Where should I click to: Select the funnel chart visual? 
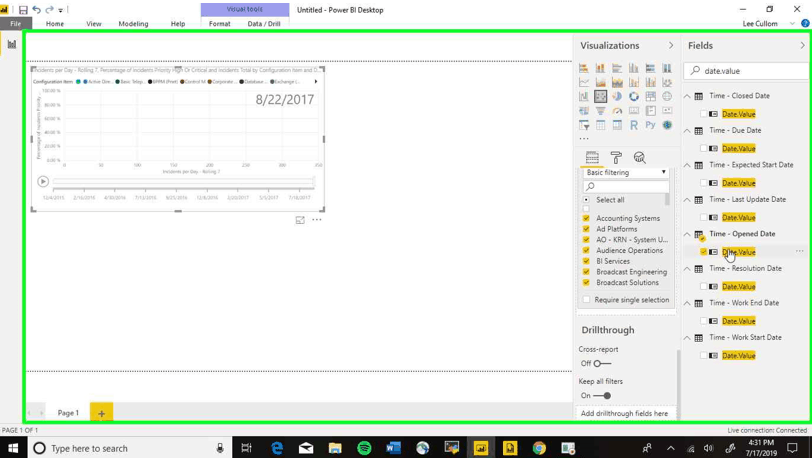(600, 110)
